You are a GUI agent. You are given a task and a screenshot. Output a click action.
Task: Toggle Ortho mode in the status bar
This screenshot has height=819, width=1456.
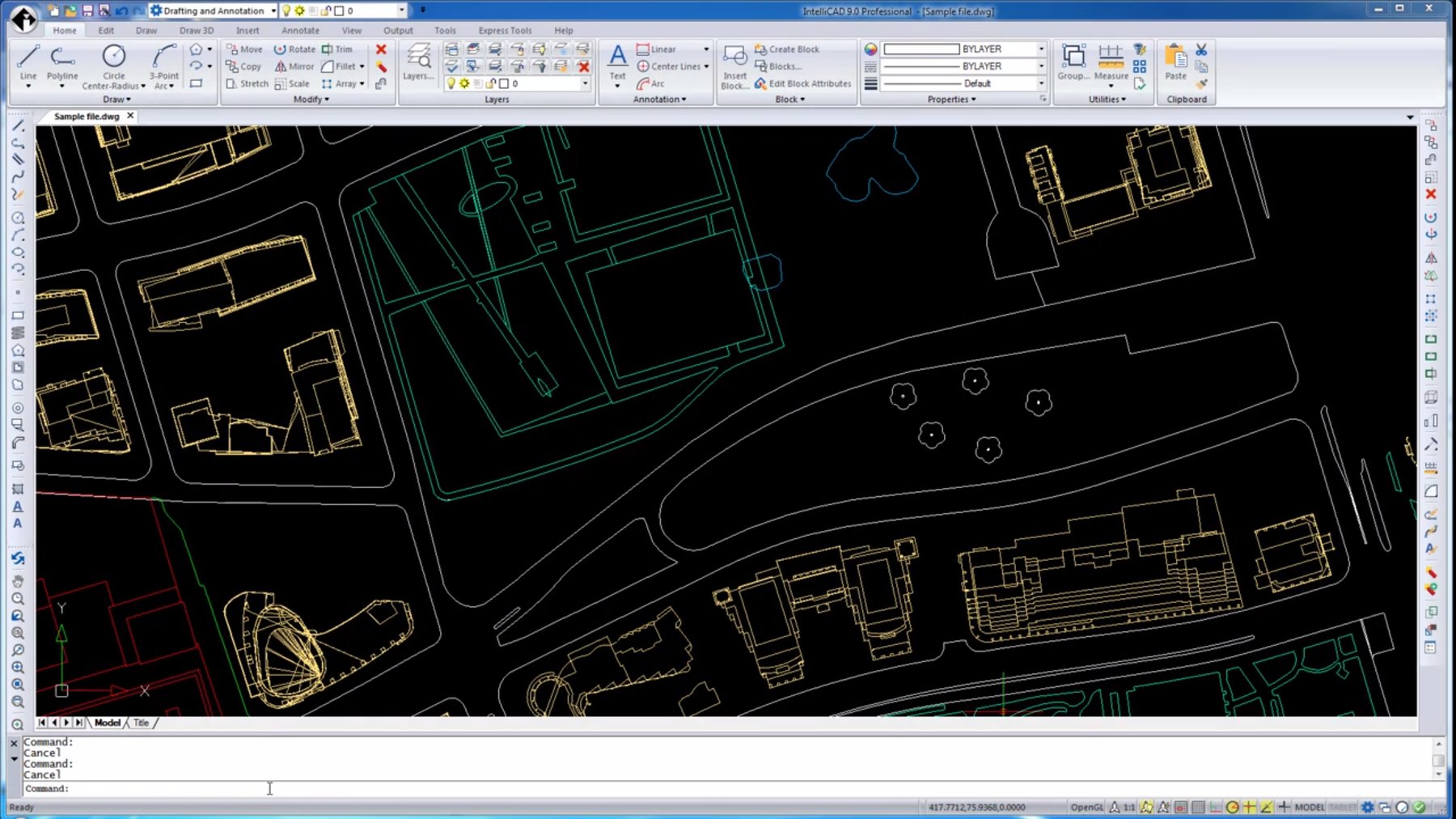(x=1216, y=807)
